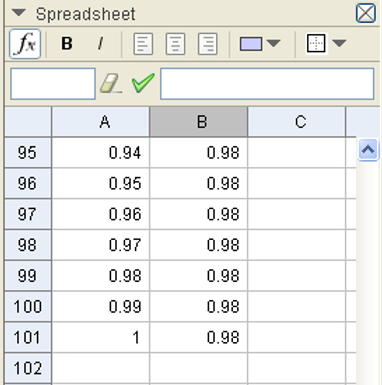Open the border style dropdown arrow
The width and height of the screenshot is (382, 385).
click(339, 43)
